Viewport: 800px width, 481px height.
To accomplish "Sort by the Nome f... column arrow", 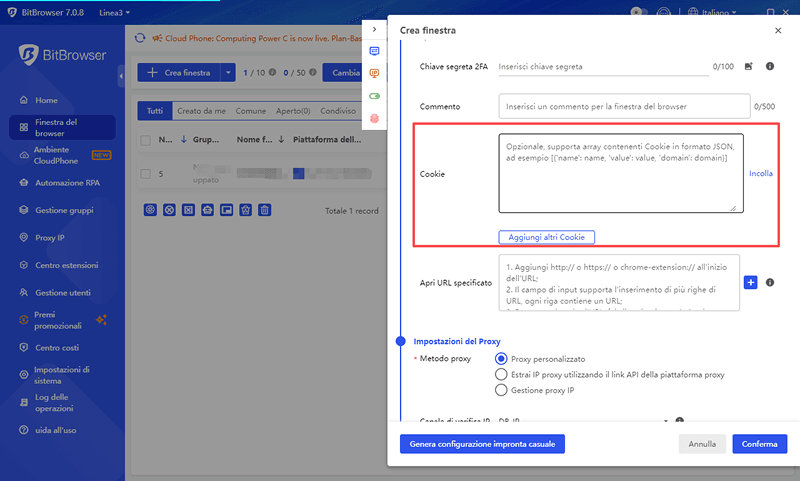I will [281, 139].
